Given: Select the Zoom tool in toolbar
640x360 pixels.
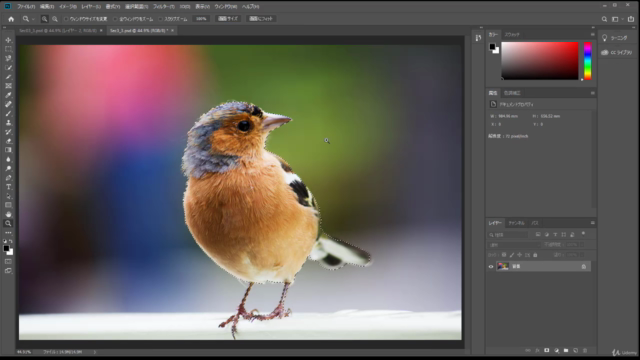Looking at the screenshot, I should 8,224.
